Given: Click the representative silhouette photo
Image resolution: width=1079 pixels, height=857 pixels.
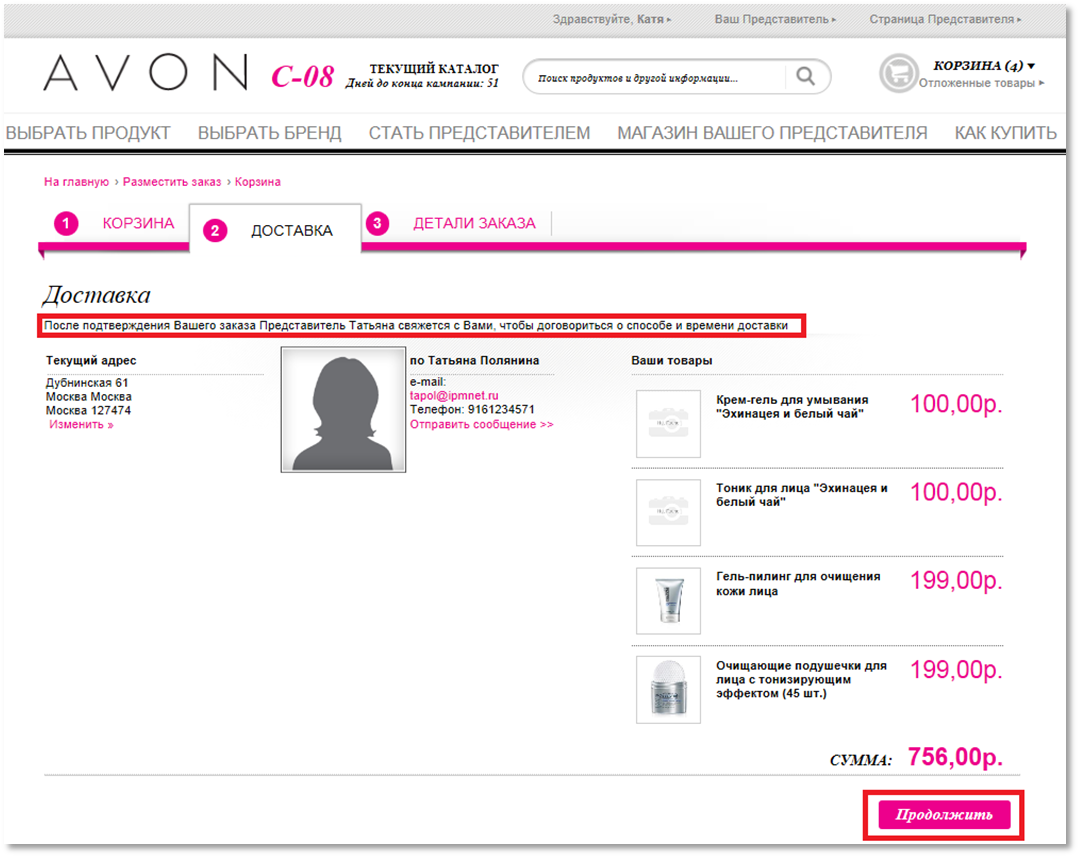Looking at the screenshot, I should click(343, 410).
